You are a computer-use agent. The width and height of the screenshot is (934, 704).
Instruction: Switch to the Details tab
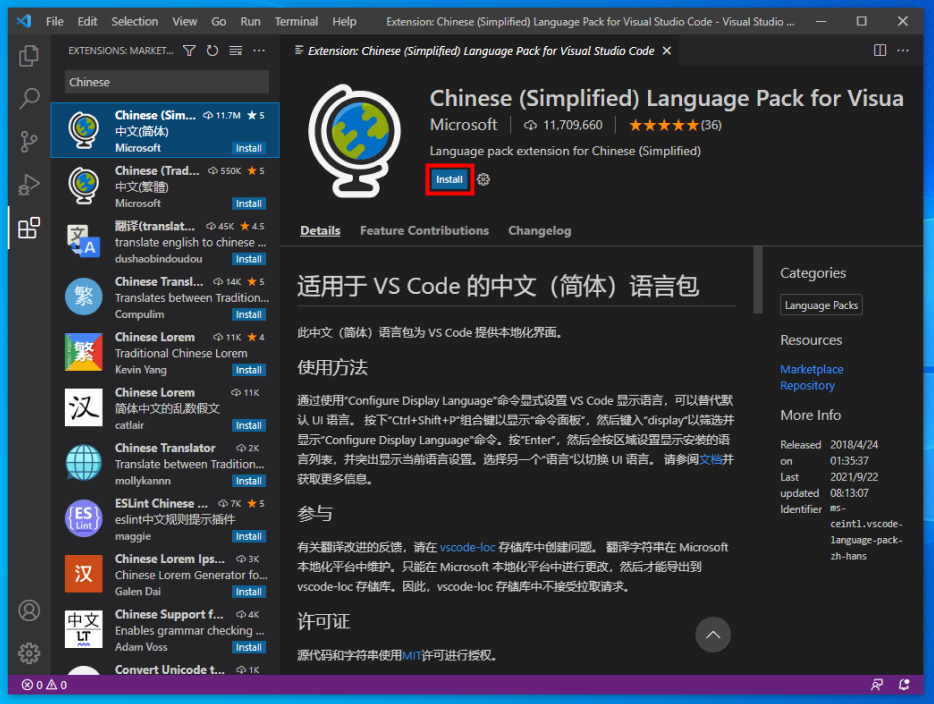click(320, 230)
